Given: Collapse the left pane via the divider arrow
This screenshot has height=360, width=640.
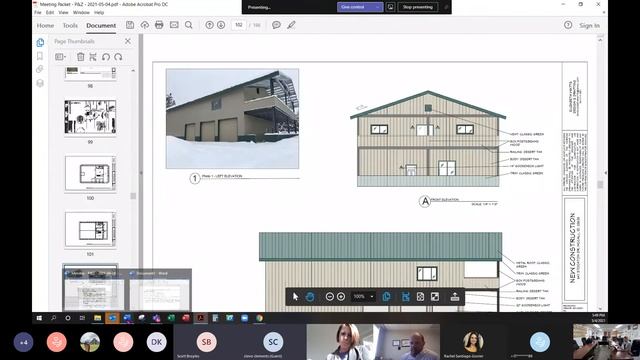Looking at the screenshot, I should coord(141,173).
